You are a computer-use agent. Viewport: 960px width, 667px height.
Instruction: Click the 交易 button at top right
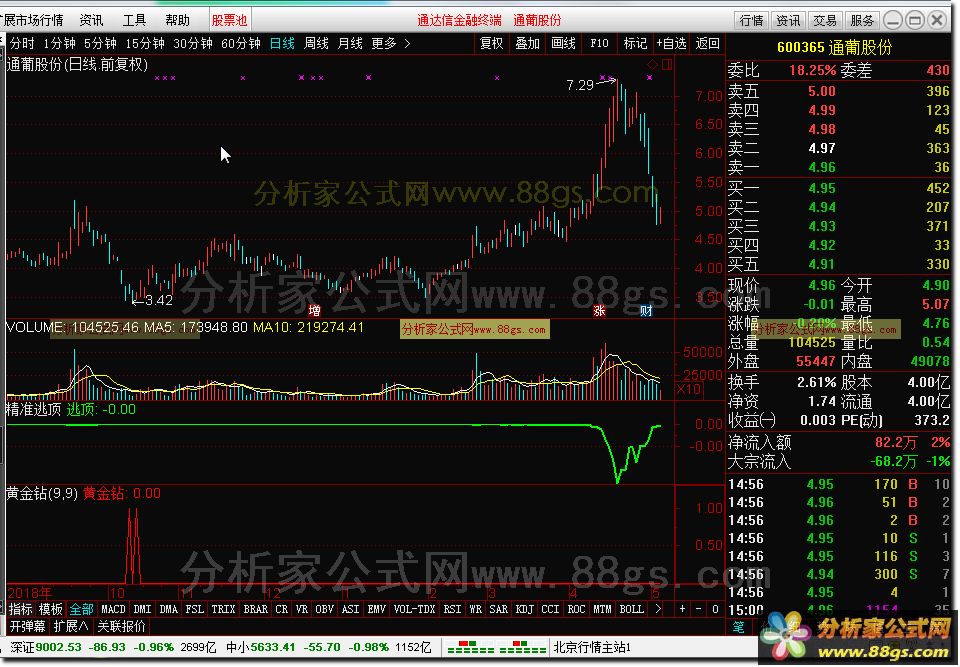pyautogui.click(x=825, y=21)
